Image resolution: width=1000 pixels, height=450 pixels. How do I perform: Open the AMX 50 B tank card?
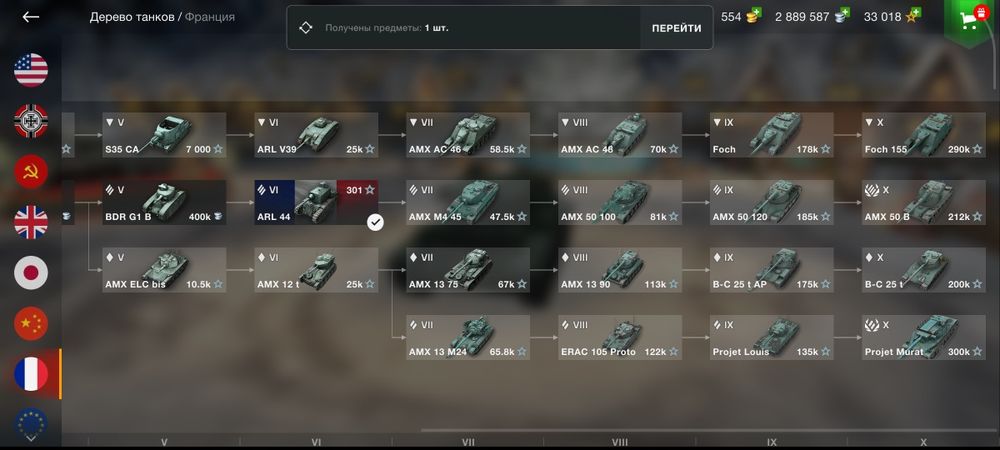[x=923, y=203]
